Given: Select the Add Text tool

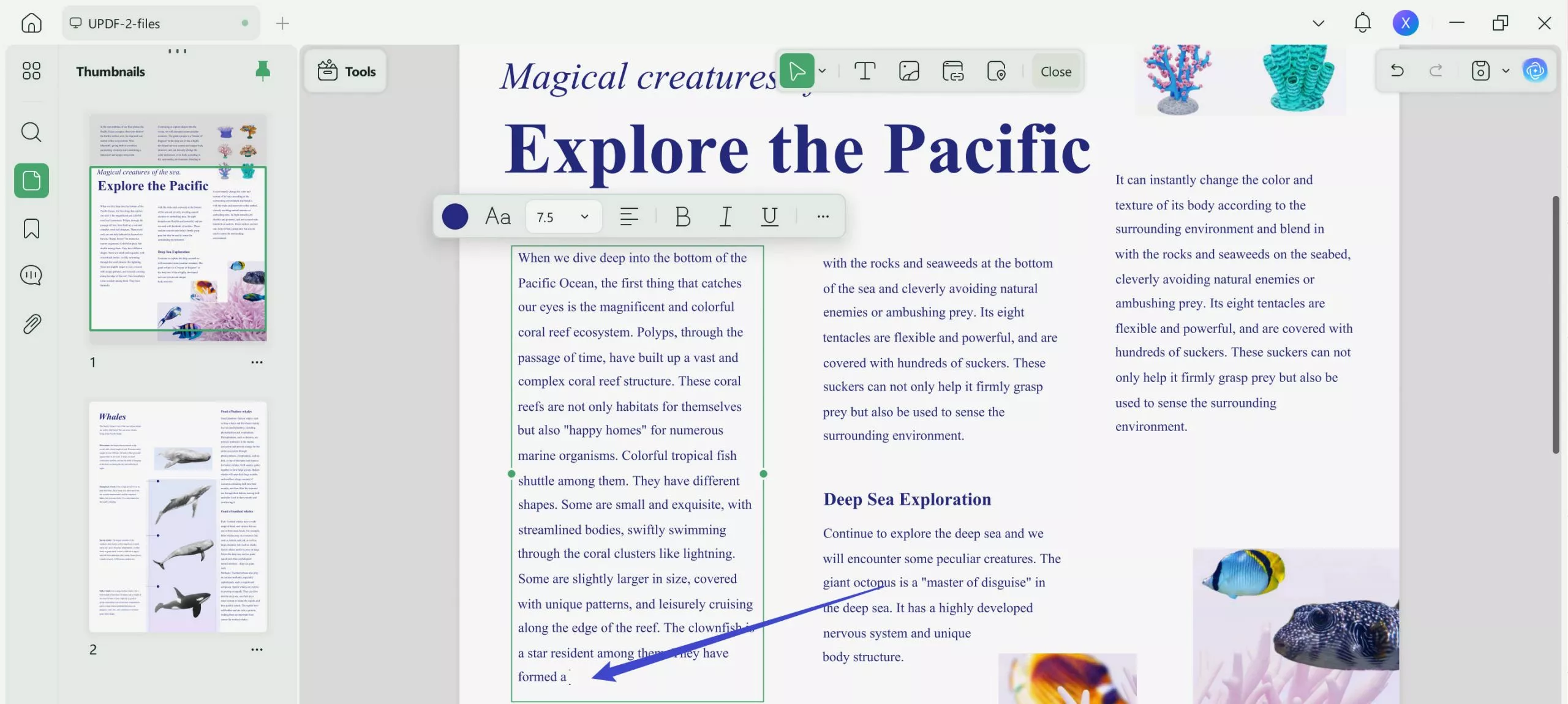Looking at the screenshot, I should click(x=864, y=70).
